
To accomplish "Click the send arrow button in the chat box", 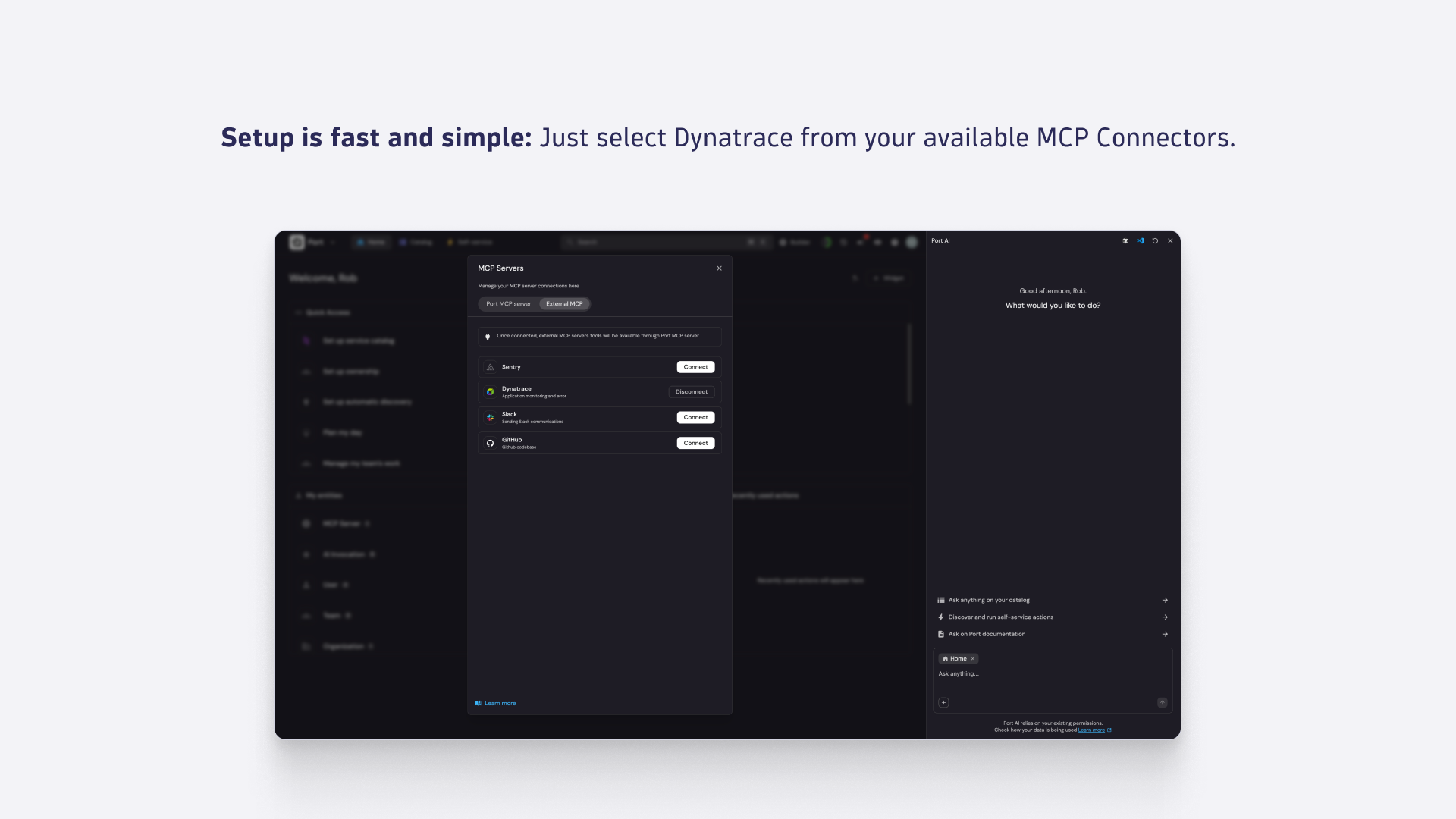I will [x=1163, y=703].
